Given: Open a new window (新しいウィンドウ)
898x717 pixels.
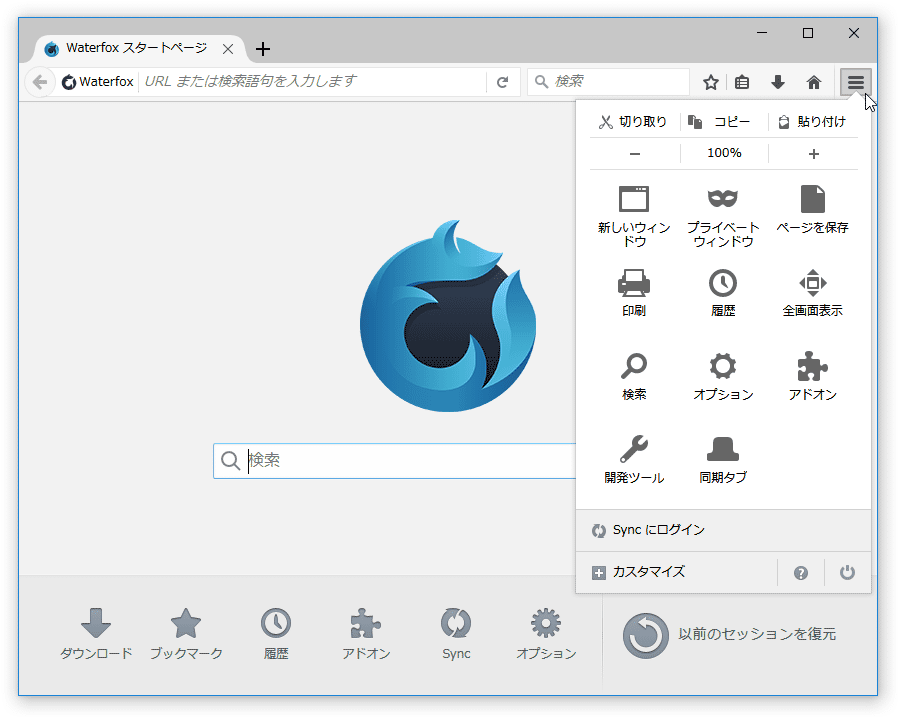Looking at the screenshot, I should (x=634, y=216).
